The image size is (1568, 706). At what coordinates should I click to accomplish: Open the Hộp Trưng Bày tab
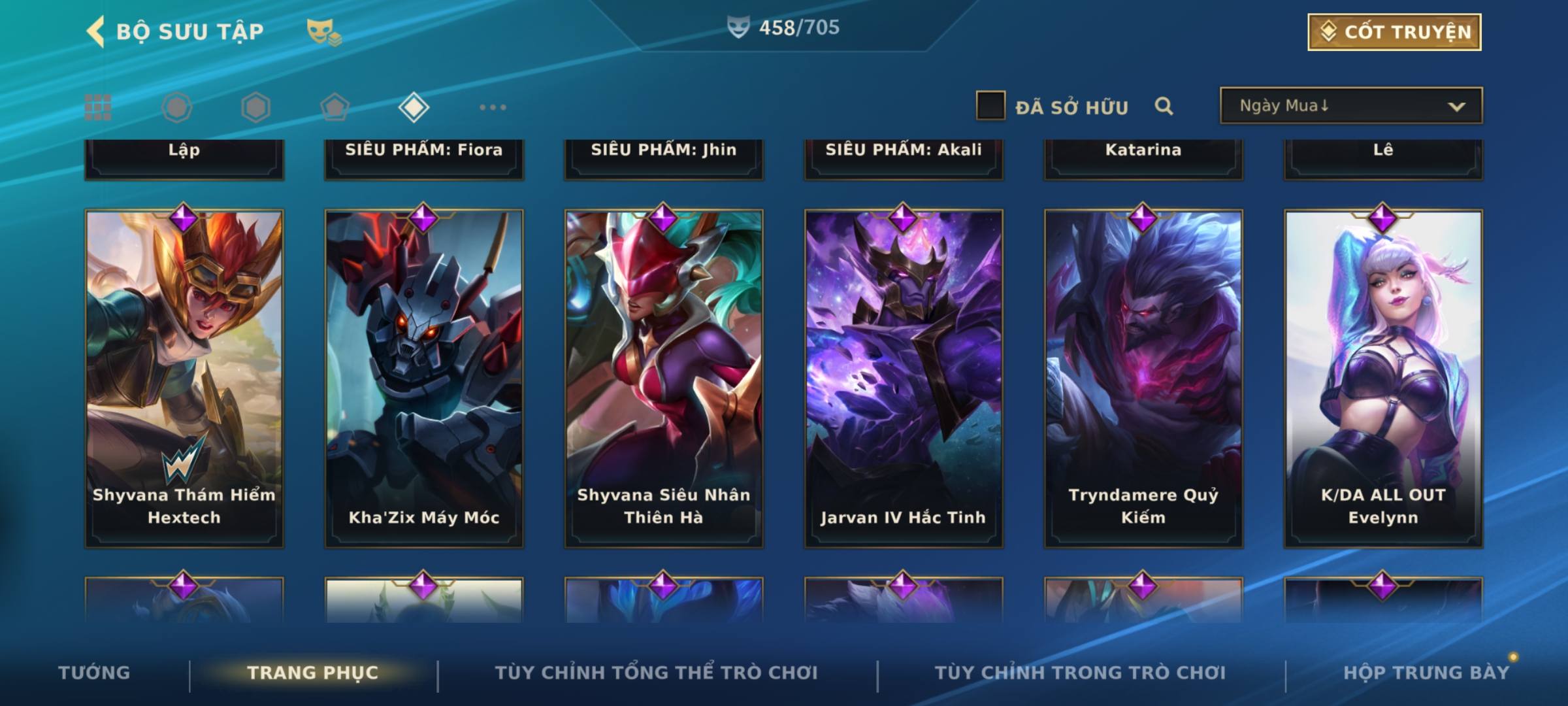tap(1426, 673)
